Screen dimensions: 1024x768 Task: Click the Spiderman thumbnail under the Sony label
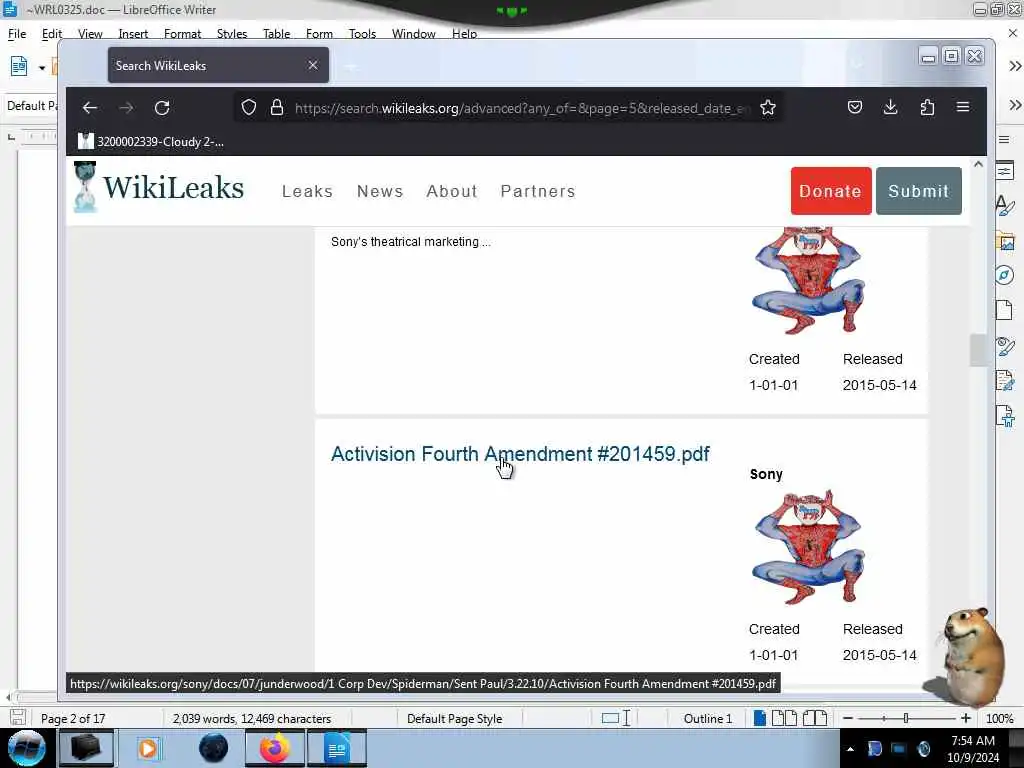tap(808, 546)
